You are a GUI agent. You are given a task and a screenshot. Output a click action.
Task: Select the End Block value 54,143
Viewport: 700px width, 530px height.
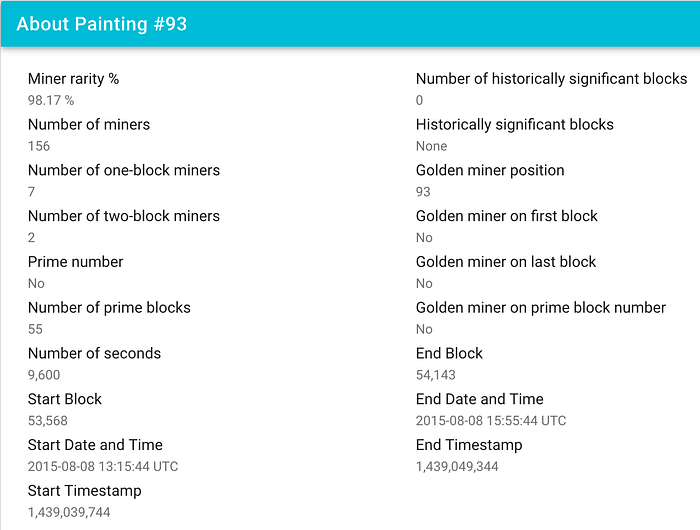click(x=435, y=375)
